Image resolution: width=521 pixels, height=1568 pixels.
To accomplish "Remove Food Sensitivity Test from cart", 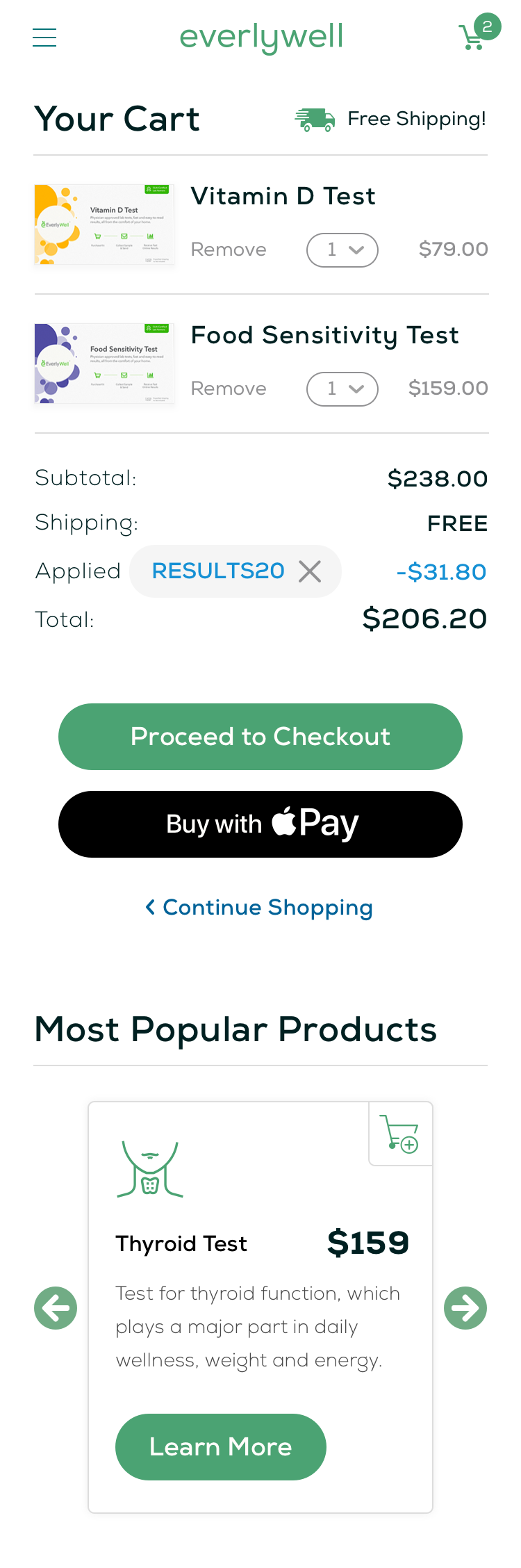I will tap(229, 389).
